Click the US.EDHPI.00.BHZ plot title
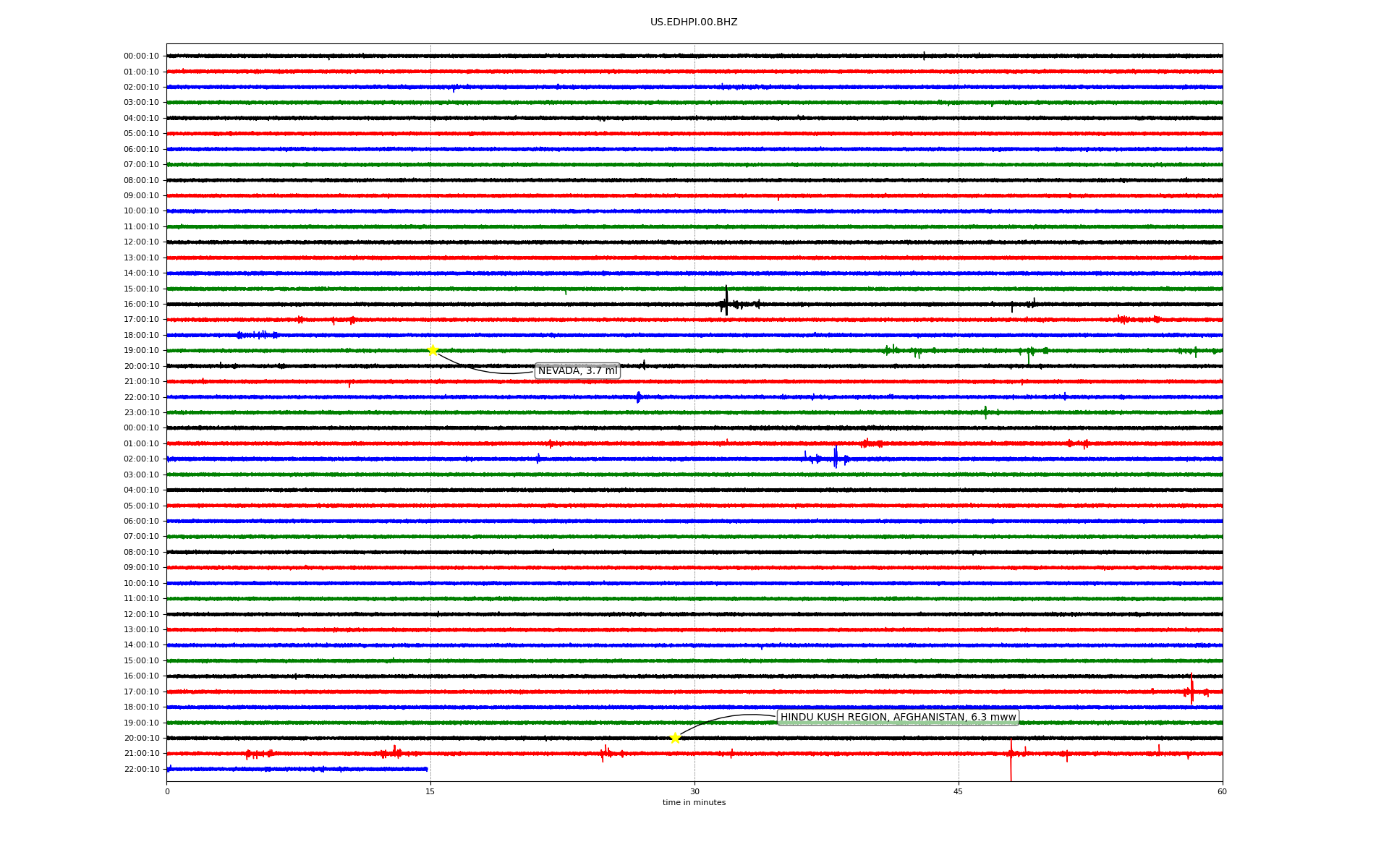Viewport: 1389px width, 868px height. 693,22
